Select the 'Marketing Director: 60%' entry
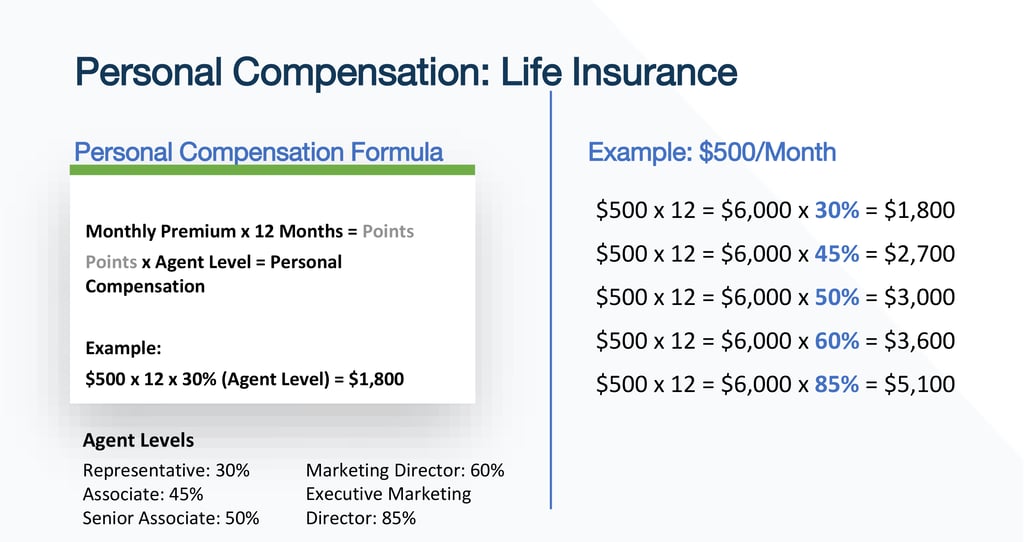Viewport: 1024px width, 542px height. point(405,470)
